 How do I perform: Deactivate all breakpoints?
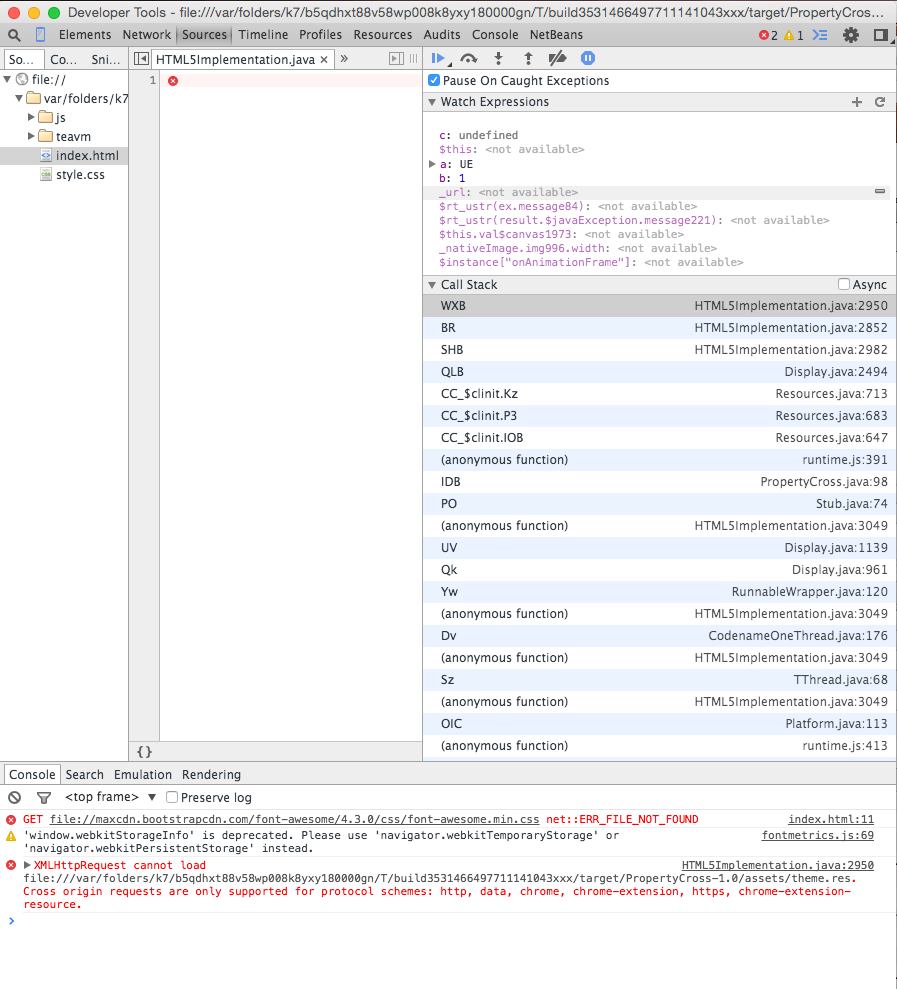[557, 58]
